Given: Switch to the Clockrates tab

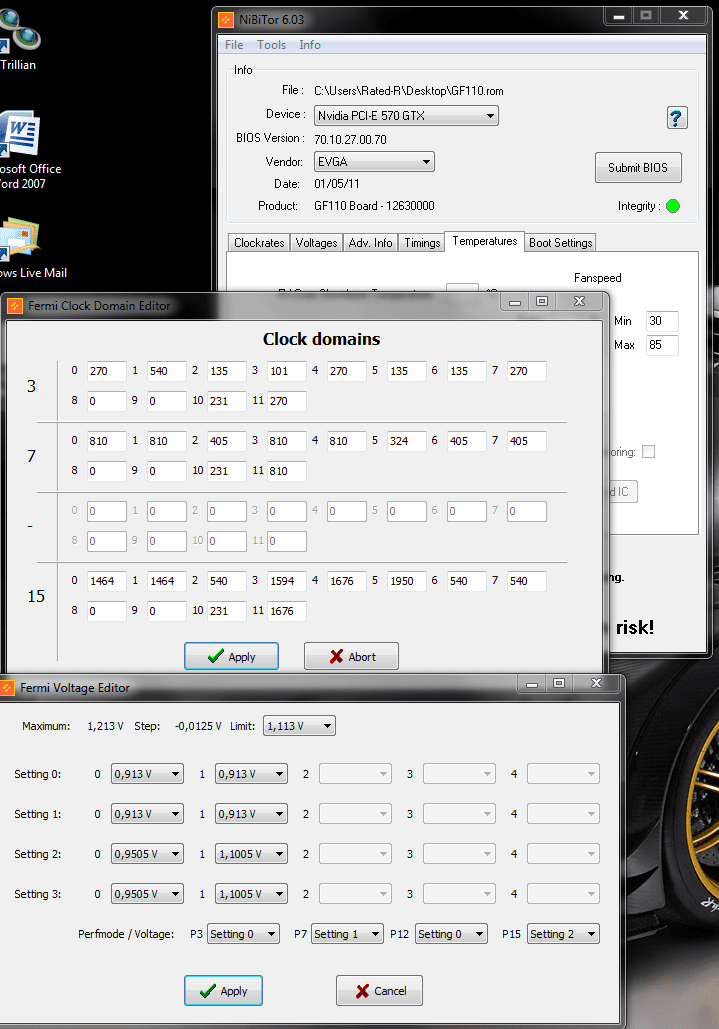Looking at the screenshot, I should (259, 243).
